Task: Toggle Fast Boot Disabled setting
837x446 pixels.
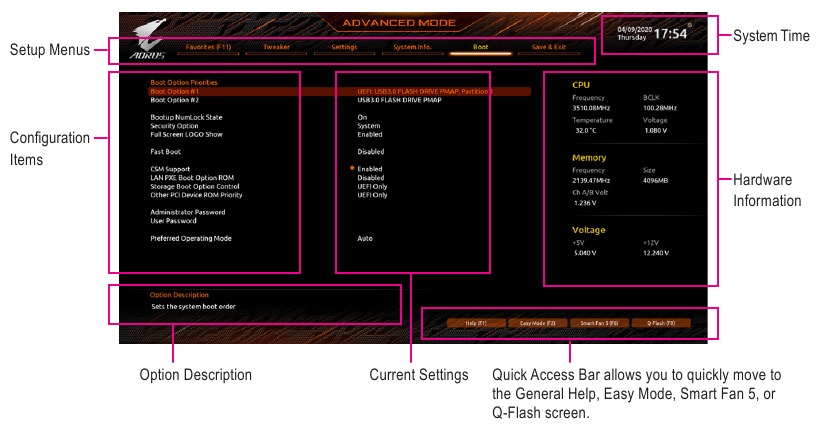Action: (370, 152)
